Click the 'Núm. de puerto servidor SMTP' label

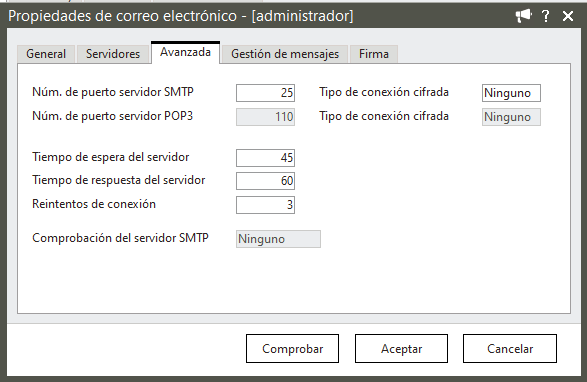pos(113,92)
